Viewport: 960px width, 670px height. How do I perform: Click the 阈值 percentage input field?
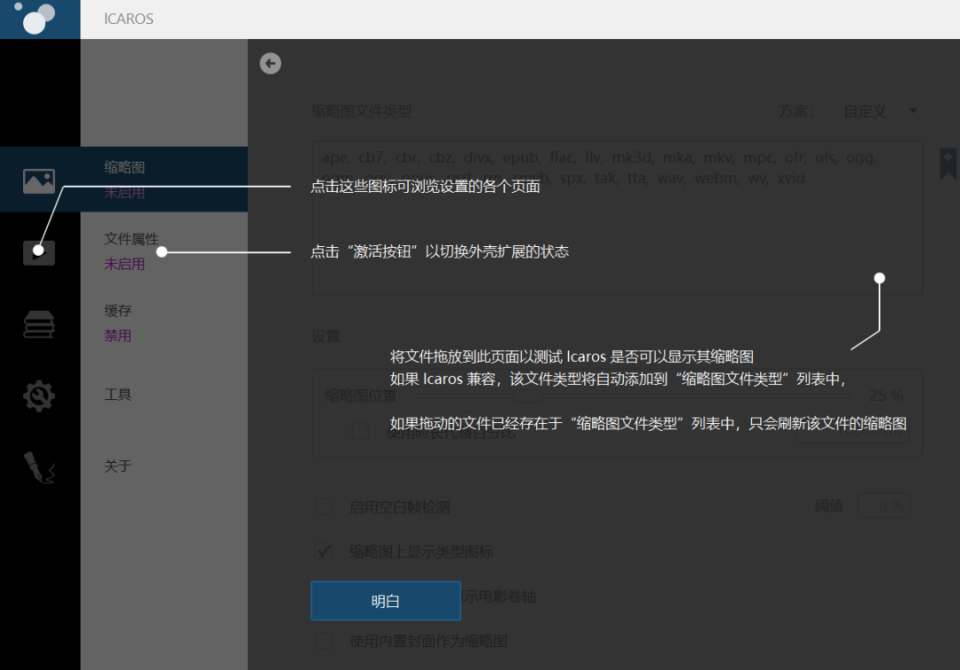coord(884,505)
